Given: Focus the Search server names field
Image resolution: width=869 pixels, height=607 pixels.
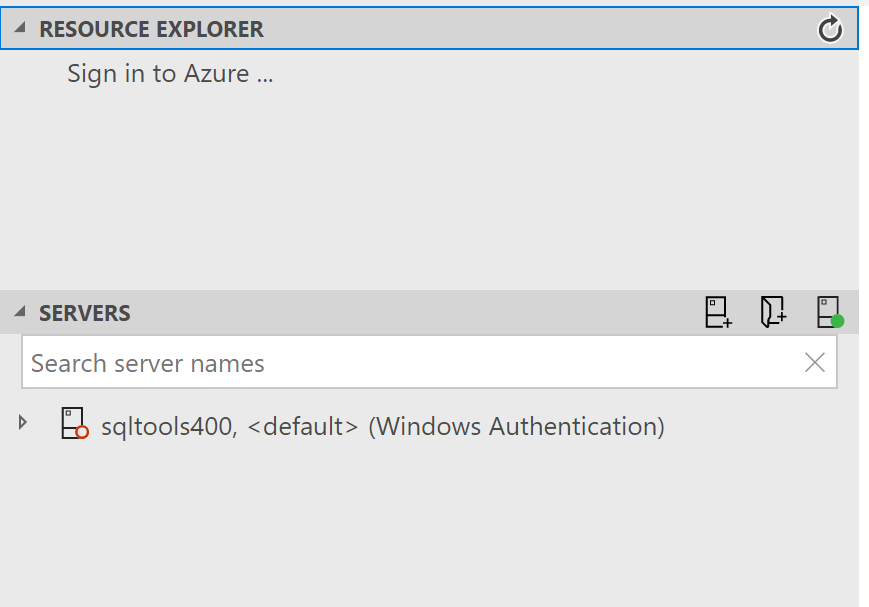Looking at the screenshot, I should (429, 362).
